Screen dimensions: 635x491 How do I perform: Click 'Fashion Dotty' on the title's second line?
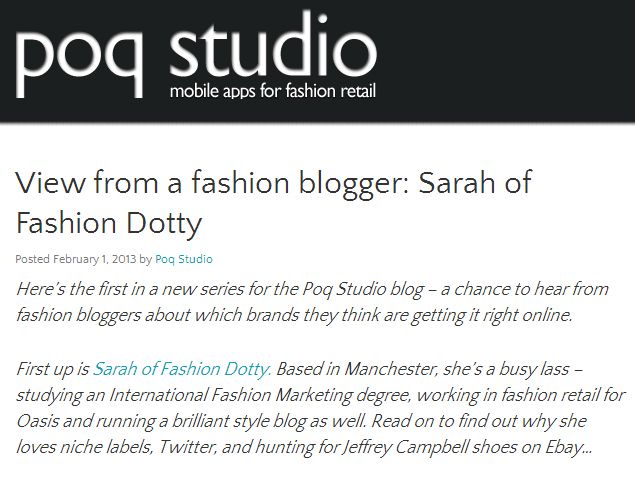(x=109, y=224)
